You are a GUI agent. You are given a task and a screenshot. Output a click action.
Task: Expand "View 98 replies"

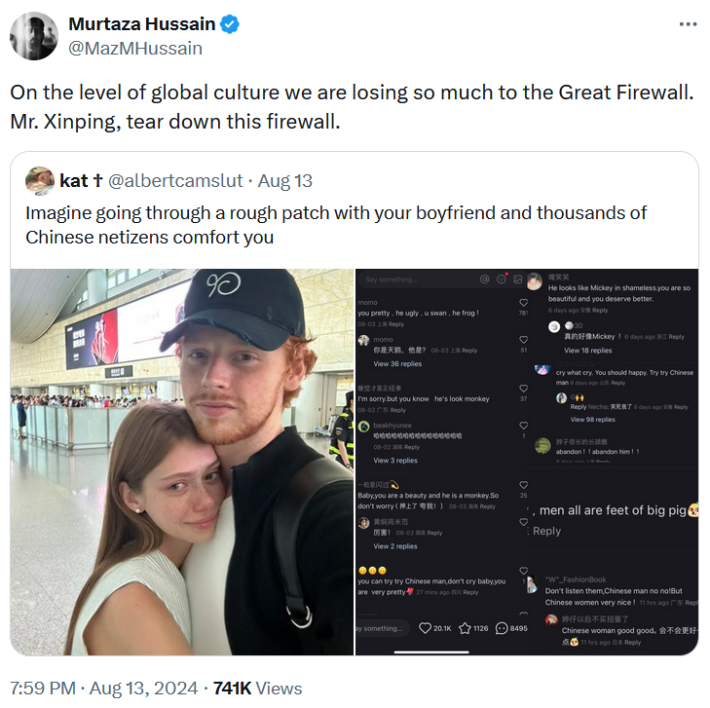[591, 420]
